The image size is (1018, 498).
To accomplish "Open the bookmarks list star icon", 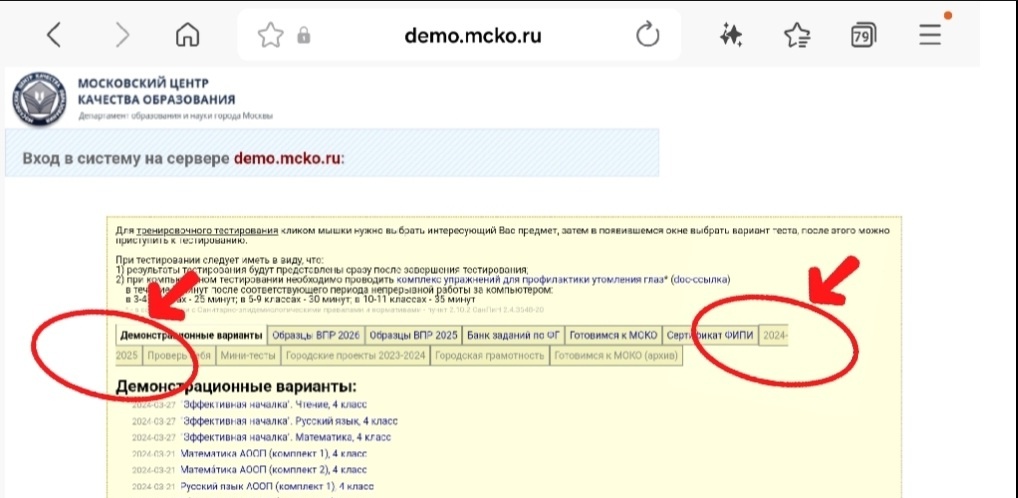I will pyautogui.click(x=797, y=35).
